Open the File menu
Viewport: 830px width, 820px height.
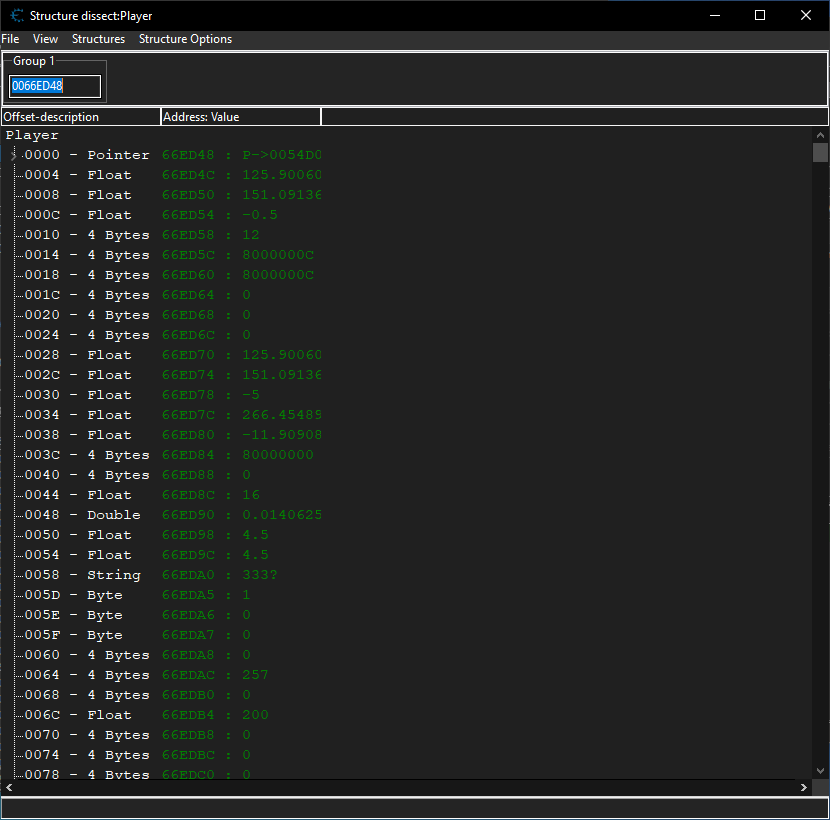(10, 39)
